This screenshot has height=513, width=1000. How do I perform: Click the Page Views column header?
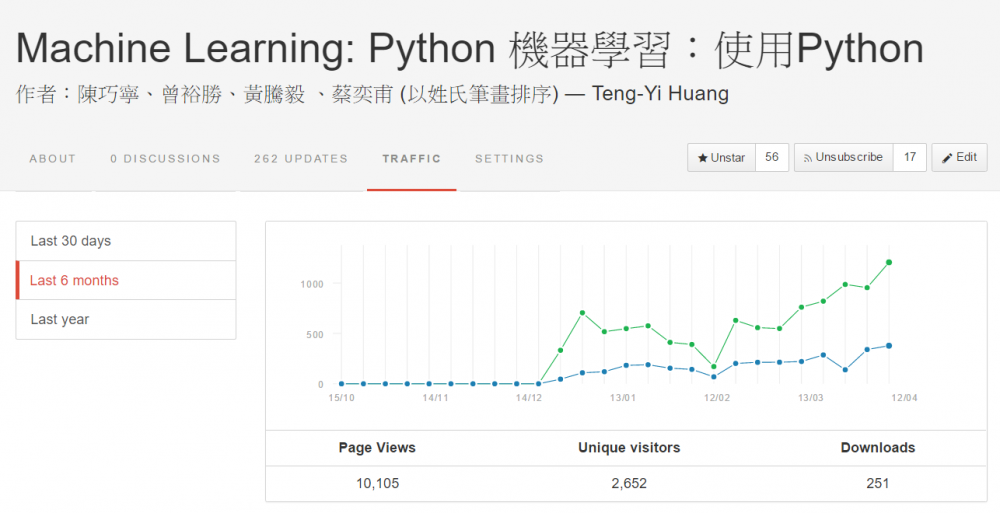pos(377,448)
